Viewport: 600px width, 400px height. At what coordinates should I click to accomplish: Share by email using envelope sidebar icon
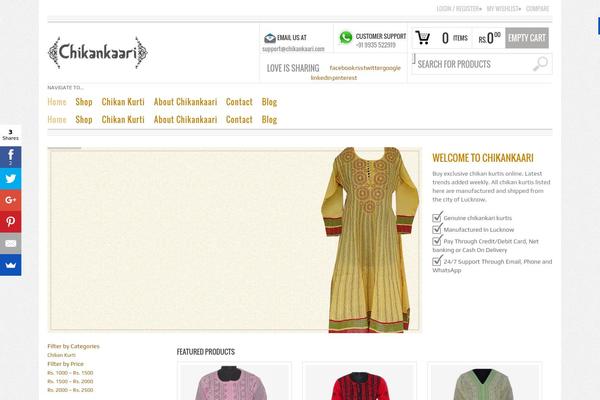(x=10, y=243)
